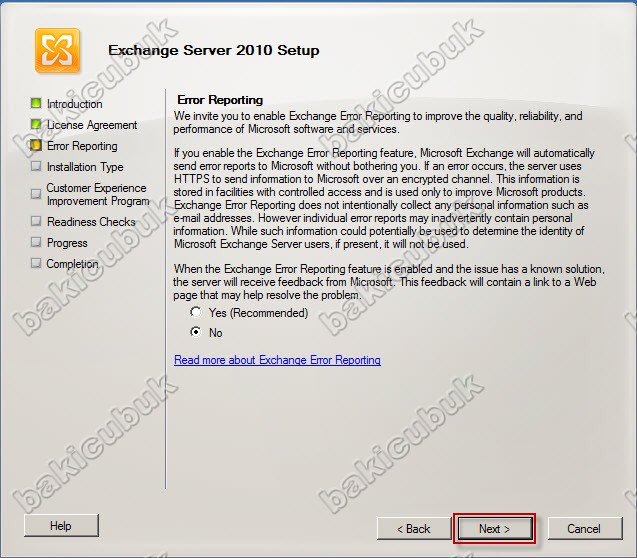Click the Readiness Checks step label

coord(91,222)
